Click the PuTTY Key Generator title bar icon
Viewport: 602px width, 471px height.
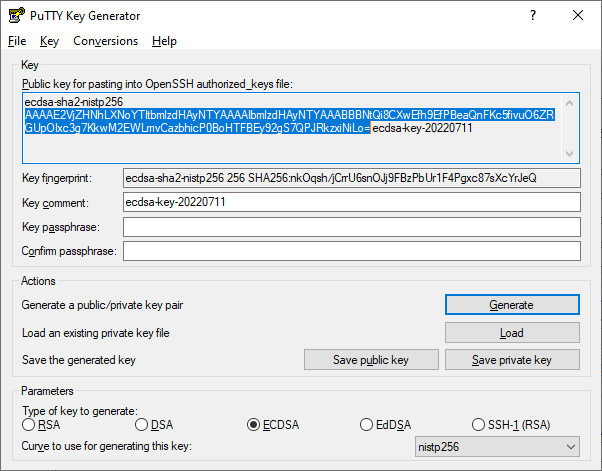click(x=14, y=16)
